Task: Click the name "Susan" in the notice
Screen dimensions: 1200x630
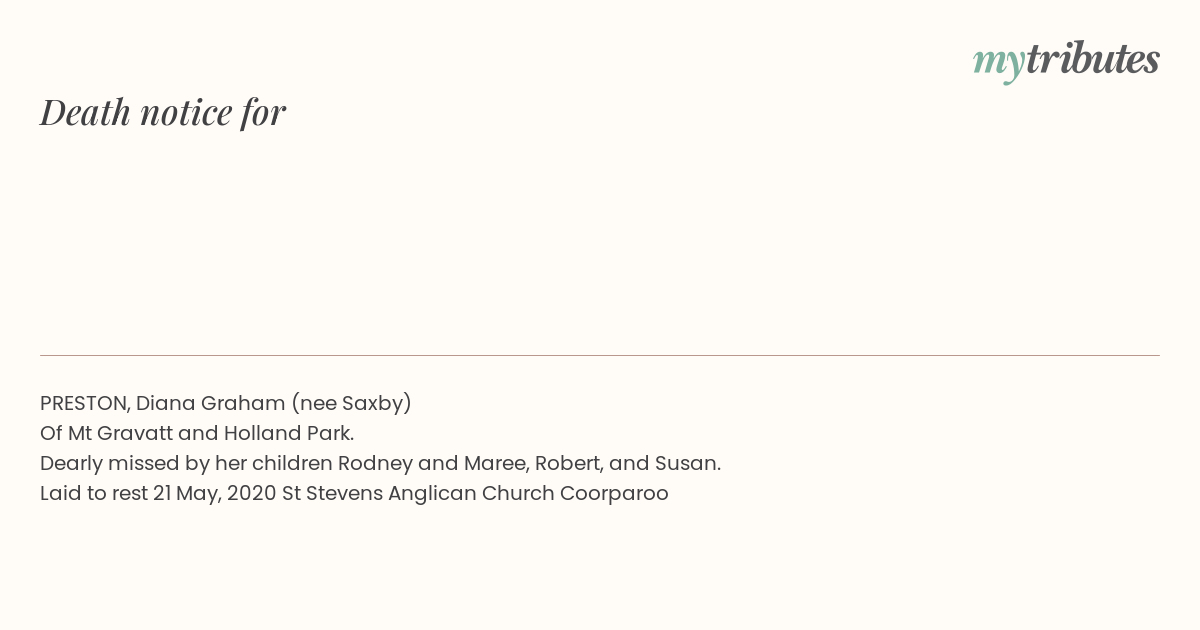Action: coord(685,463)
